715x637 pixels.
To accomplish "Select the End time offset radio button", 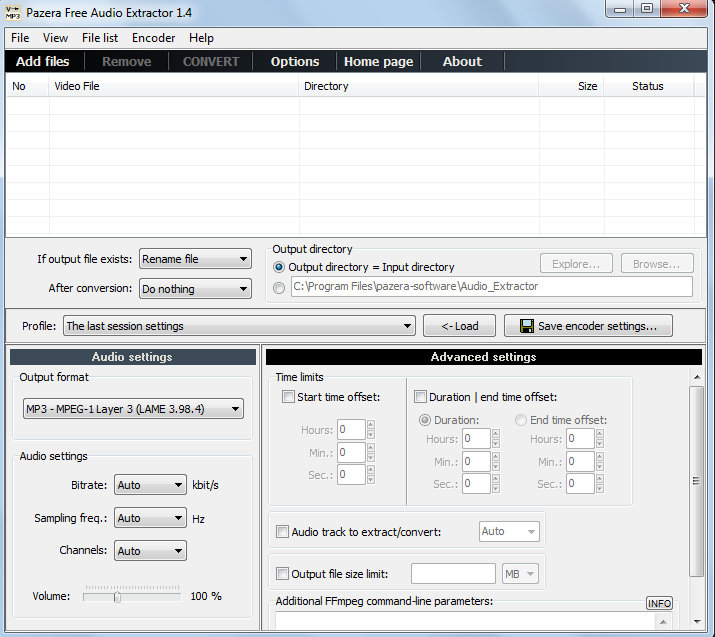I will pos(521,420).
